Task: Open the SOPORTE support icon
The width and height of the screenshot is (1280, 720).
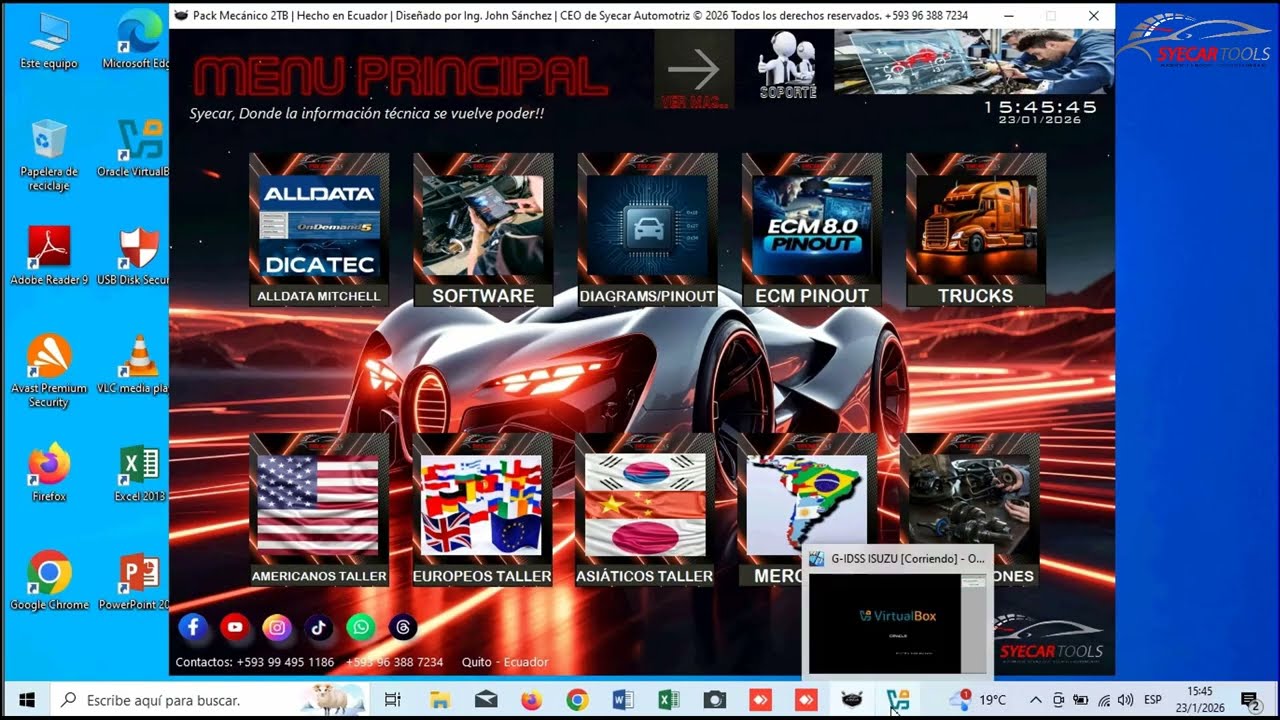Action: click(x=788, y=65)
